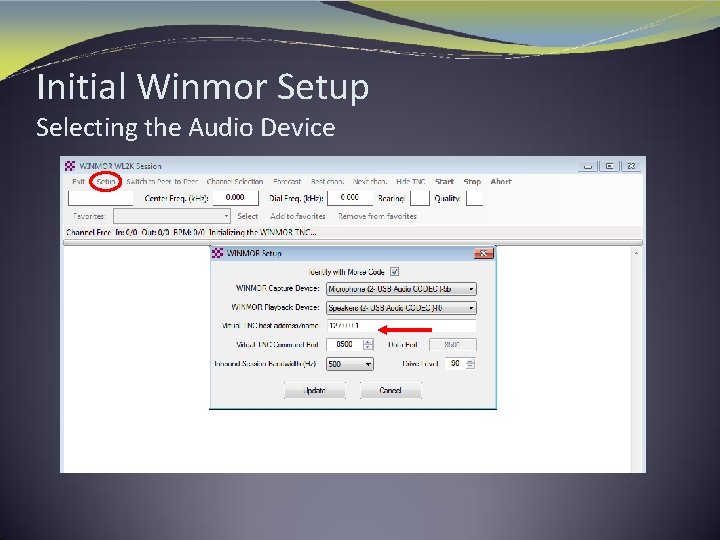Open the Inbound Session Bandwidth dropdown
The height and width of the screenshot is (540, 720).
point(350,364)
